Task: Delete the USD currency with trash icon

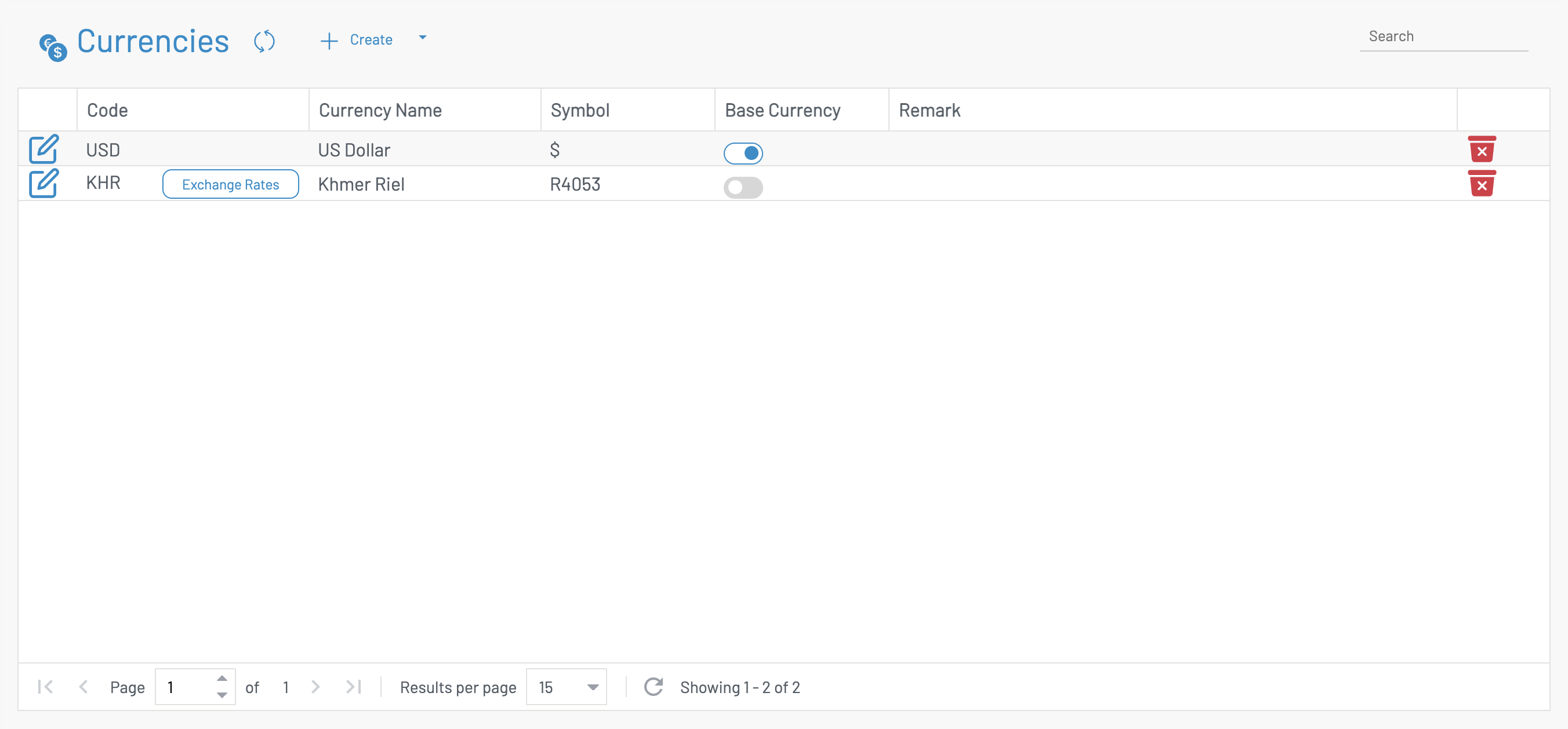Action: (1481, 149)
